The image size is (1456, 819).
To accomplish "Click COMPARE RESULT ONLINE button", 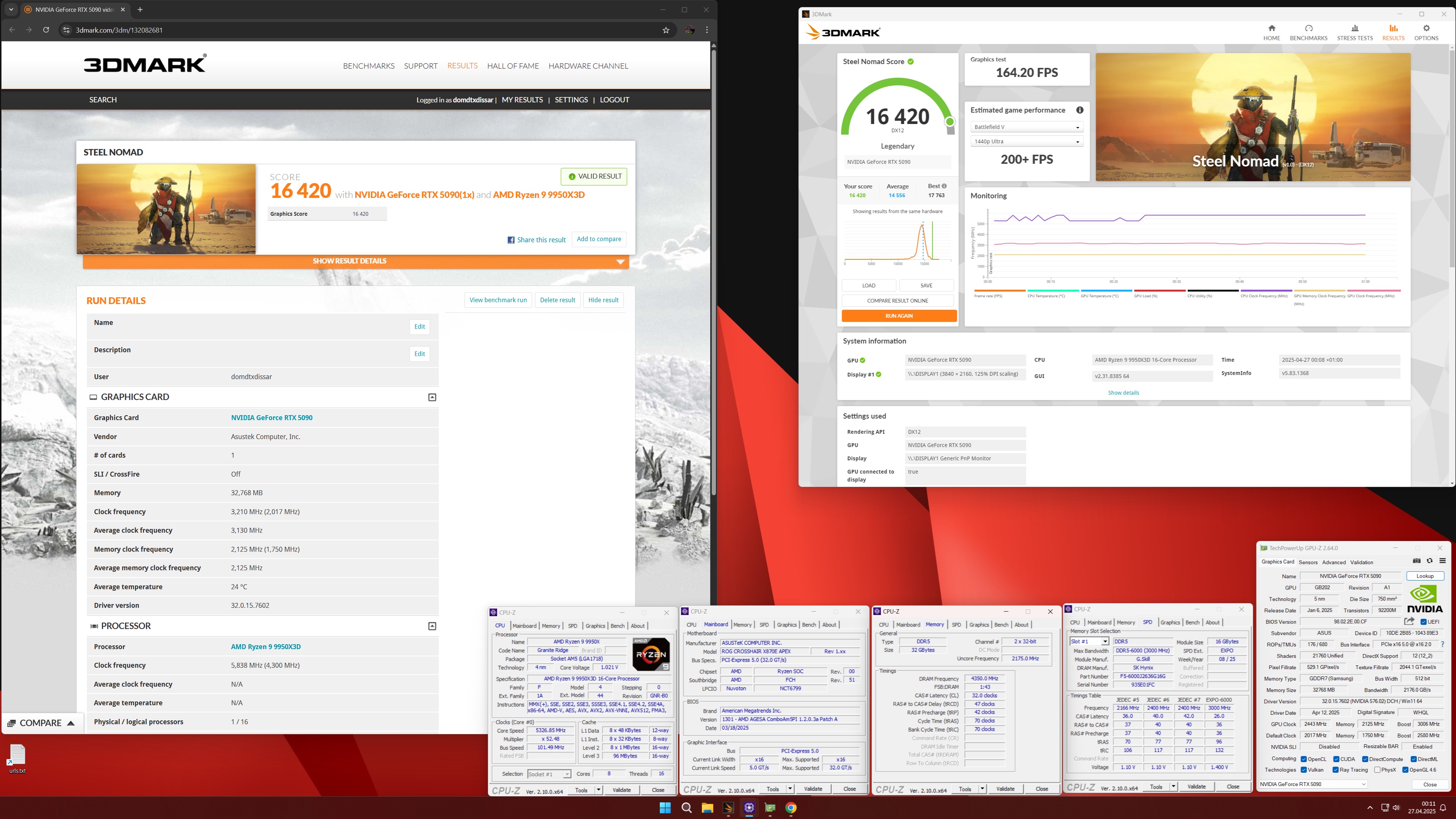I will pyautogui.click(x=897, y=301).
